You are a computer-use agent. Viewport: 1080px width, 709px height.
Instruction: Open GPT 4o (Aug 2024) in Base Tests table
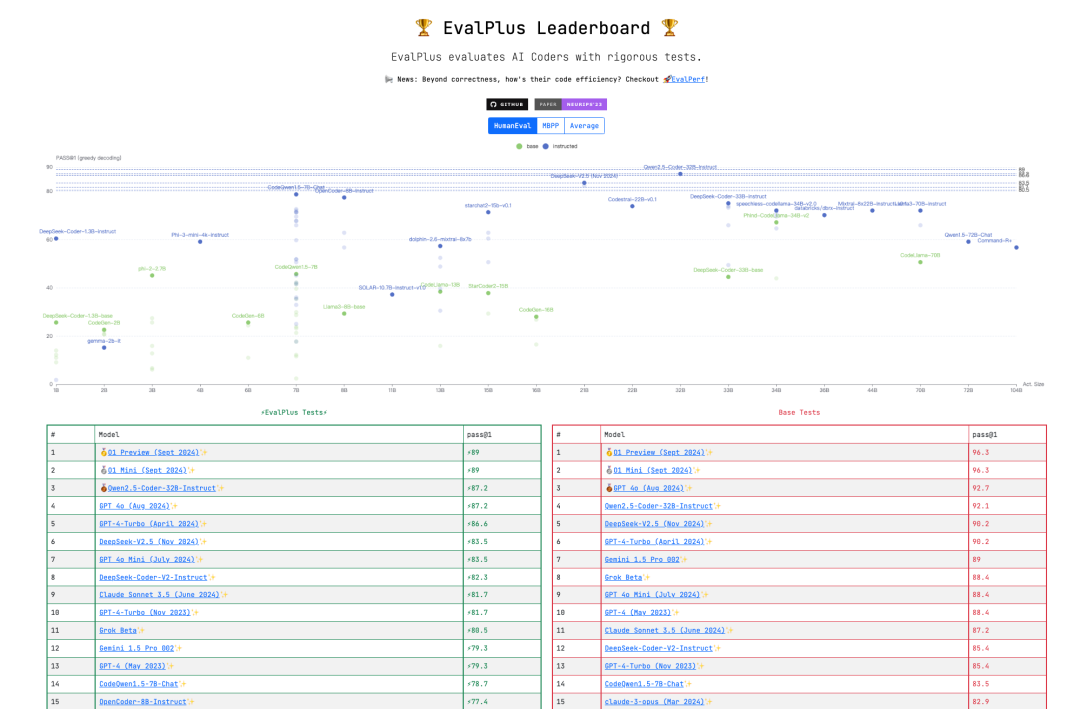click(648, 489)
